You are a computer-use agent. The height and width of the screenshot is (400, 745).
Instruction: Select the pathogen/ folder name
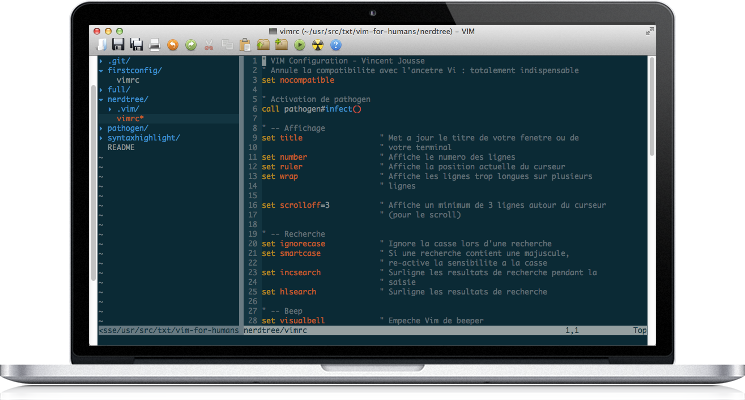coord(128,128)
